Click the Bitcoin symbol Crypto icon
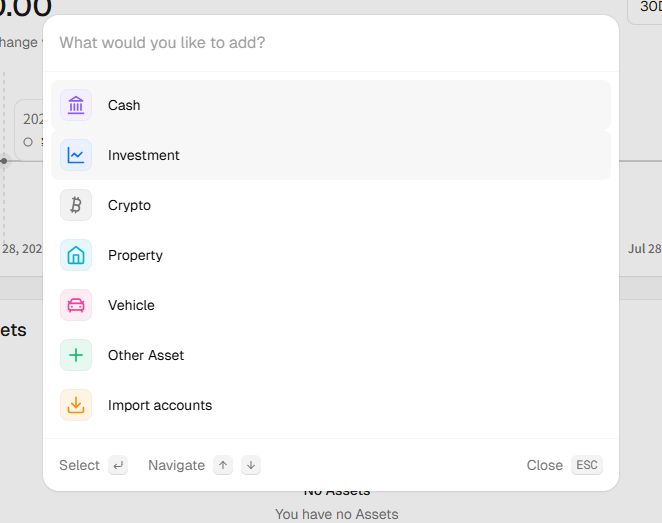 tap(76, 205)
